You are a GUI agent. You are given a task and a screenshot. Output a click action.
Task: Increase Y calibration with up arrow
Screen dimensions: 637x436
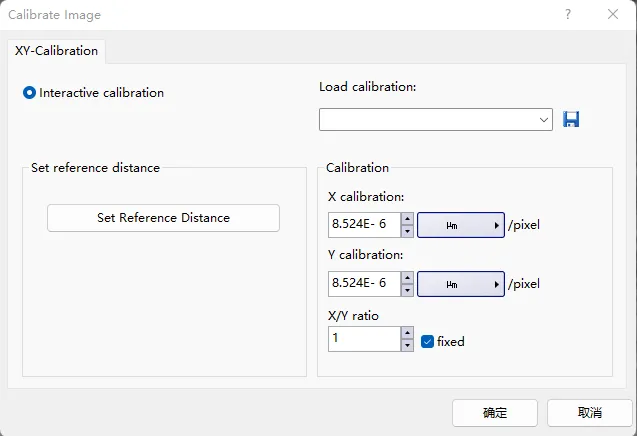click(x=407, y=279)
